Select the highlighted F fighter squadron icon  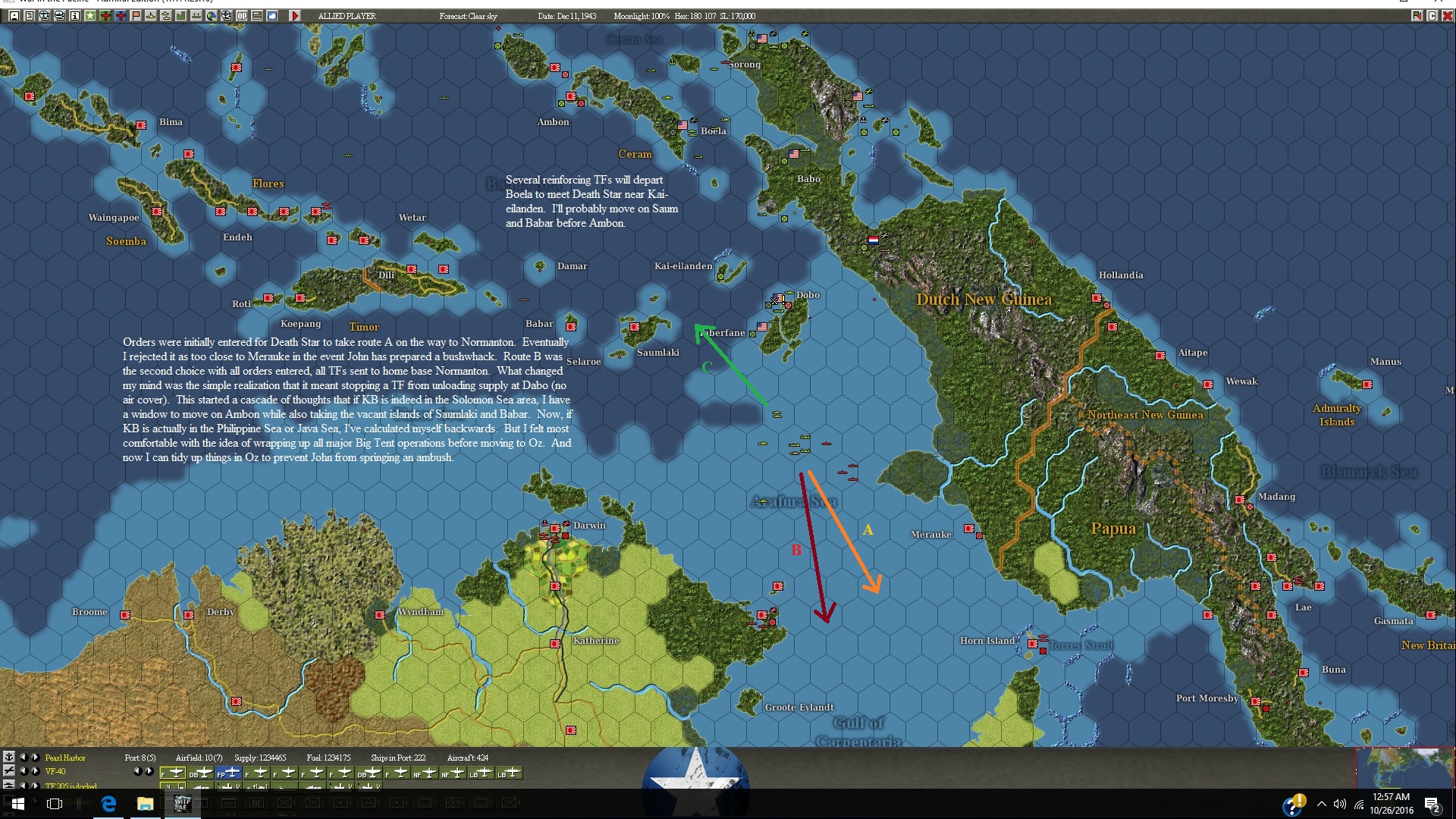[172, 773]
